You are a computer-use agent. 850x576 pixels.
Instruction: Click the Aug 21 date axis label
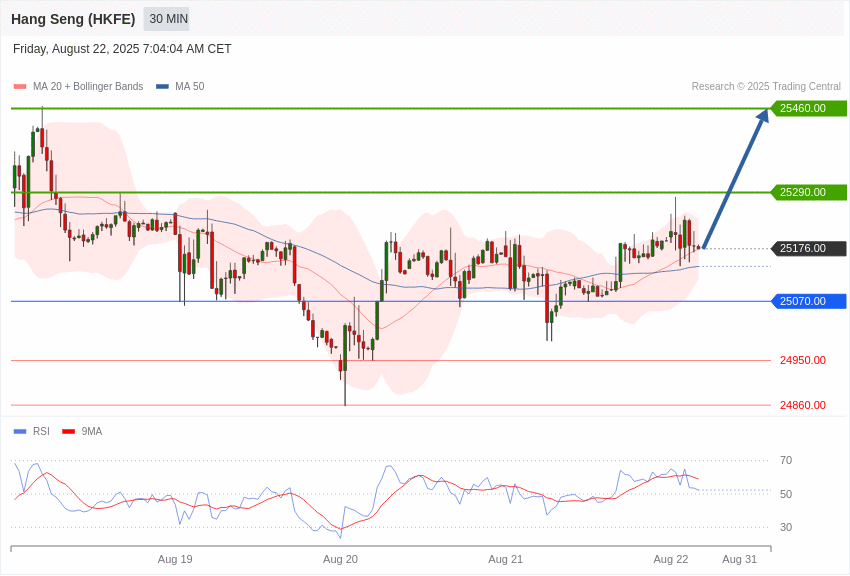coord(506,559)
